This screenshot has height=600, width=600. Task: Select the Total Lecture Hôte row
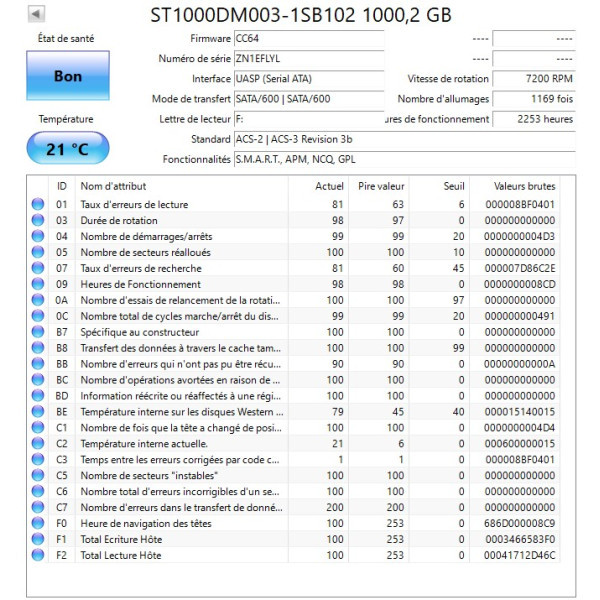(293, 555)
